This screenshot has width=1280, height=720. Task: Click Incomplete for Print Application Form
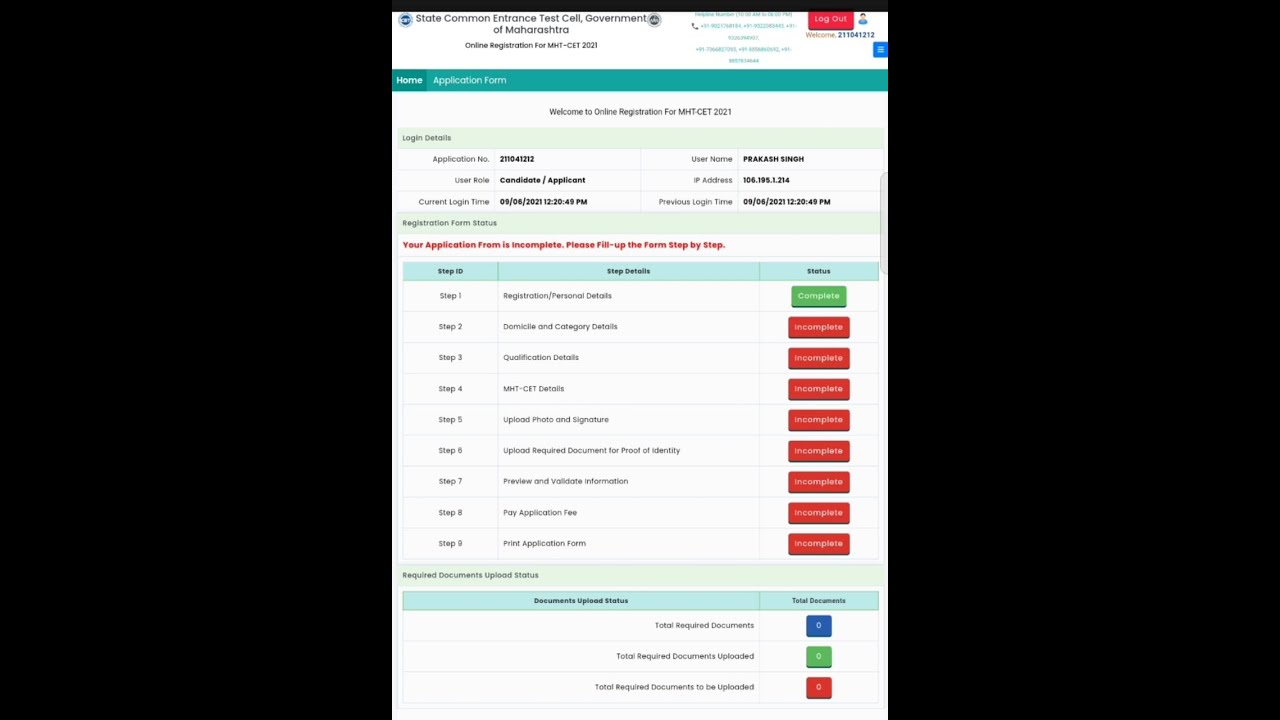click(819, 544)
